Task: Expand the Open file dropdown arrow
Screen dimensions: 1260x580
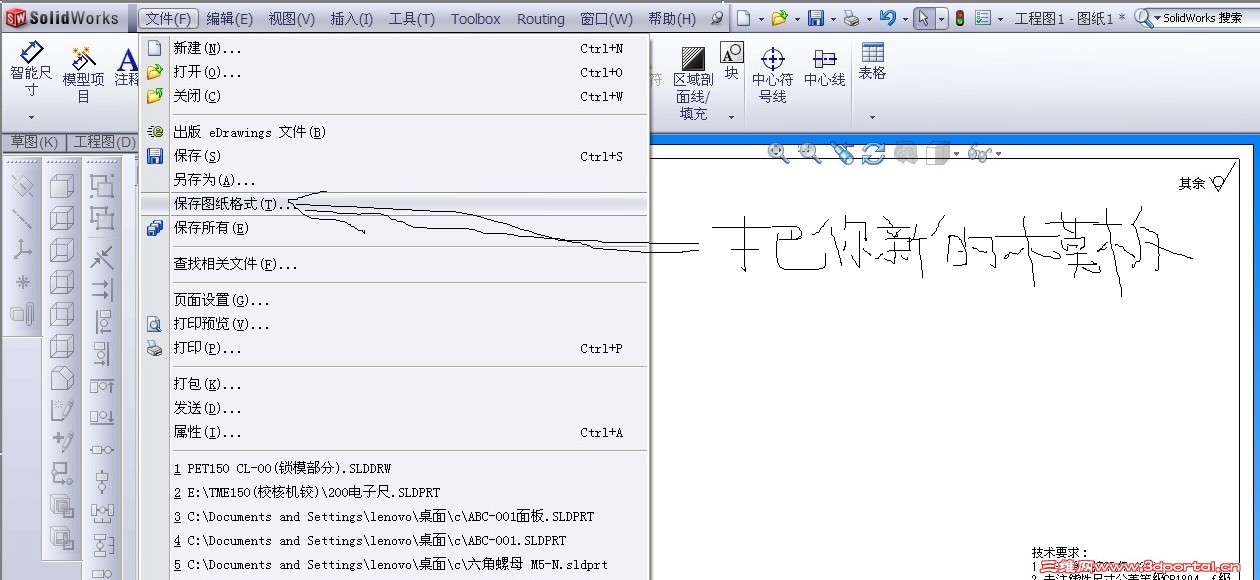Action: click(x=797, y=19)
